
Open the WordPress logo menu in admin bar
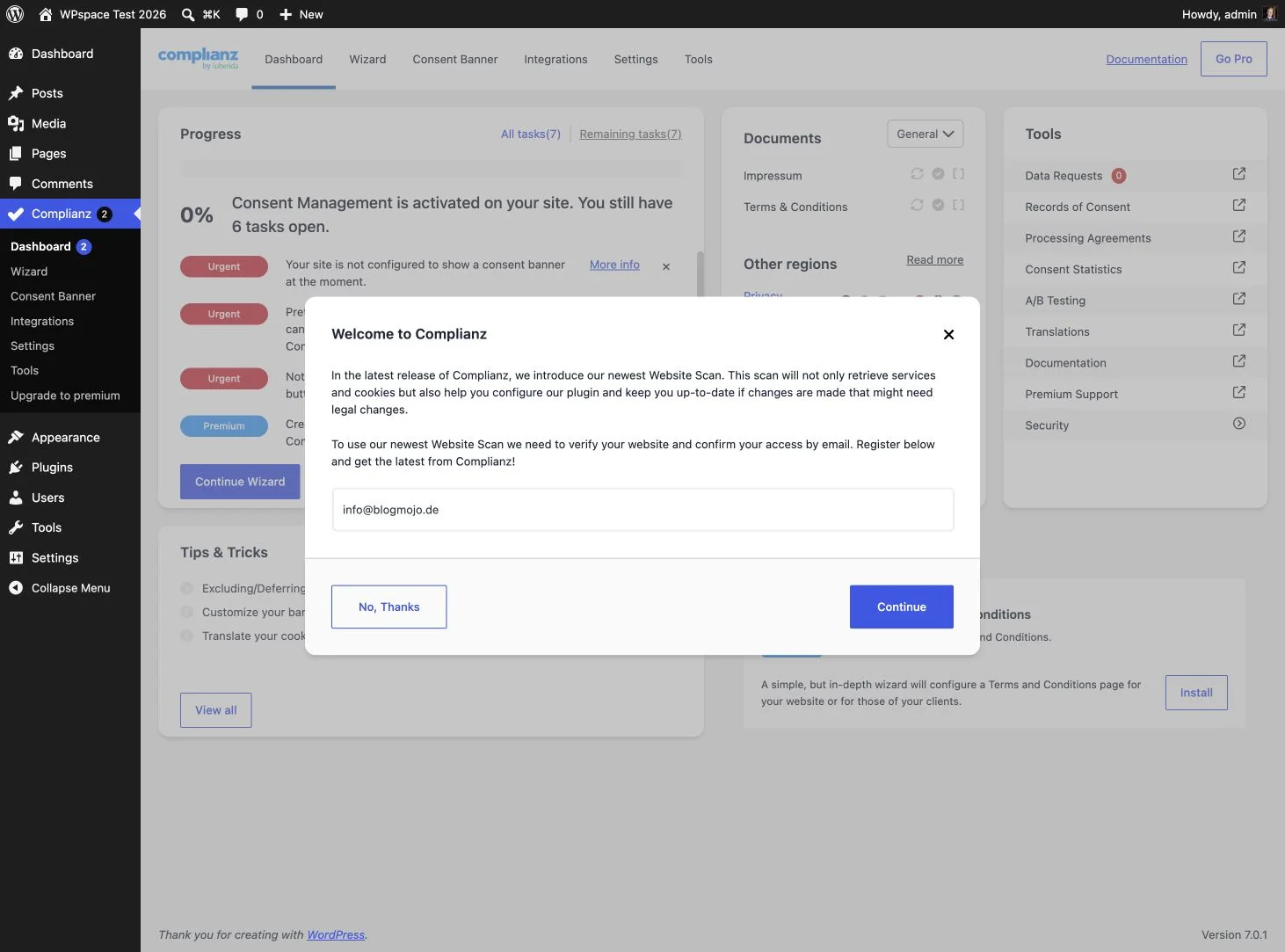[x=15, y=14]
